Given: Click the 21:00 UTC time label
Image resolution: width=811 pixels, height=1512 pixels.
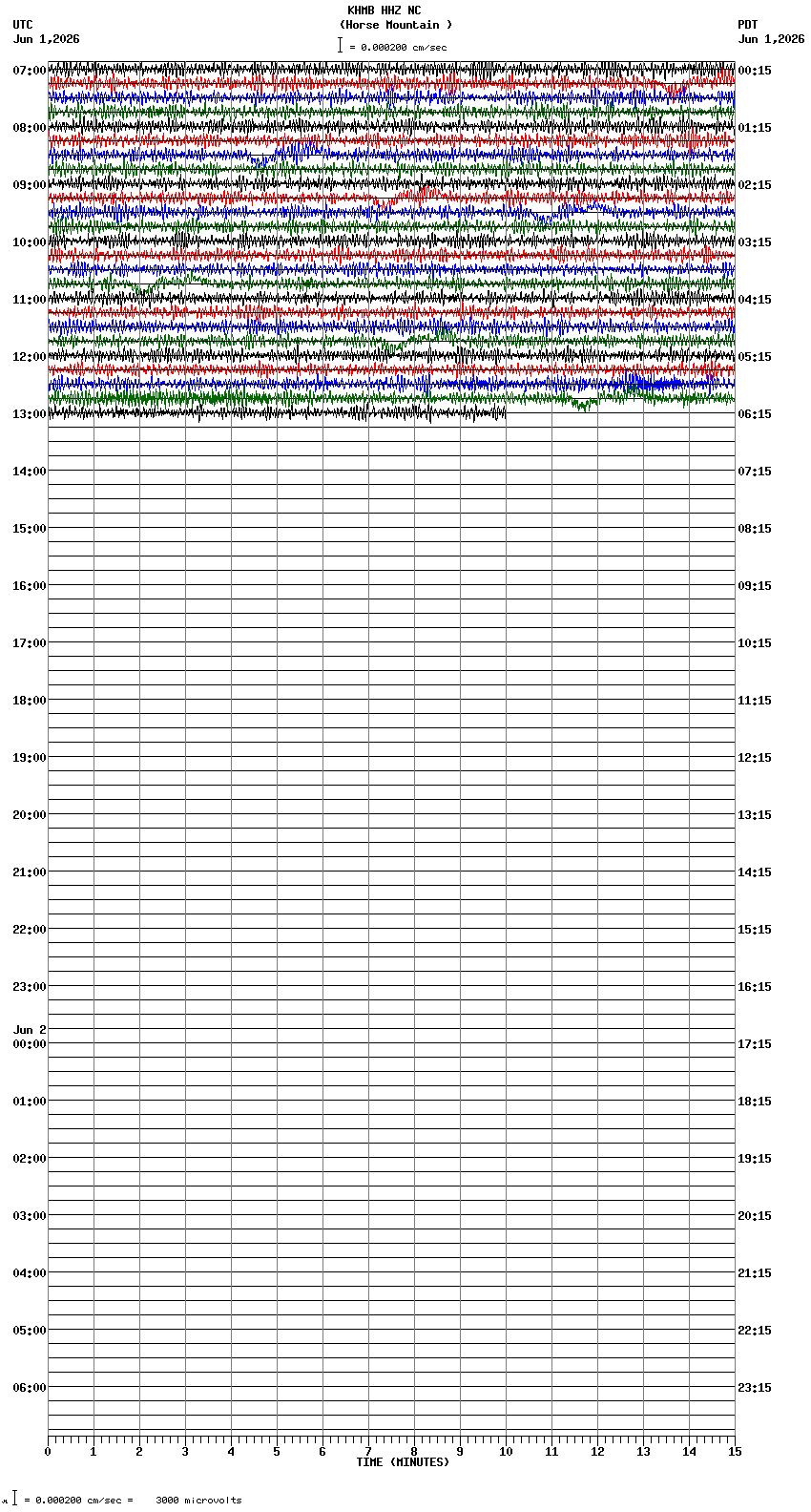Looking at the screenshot, I should (30, 872).
